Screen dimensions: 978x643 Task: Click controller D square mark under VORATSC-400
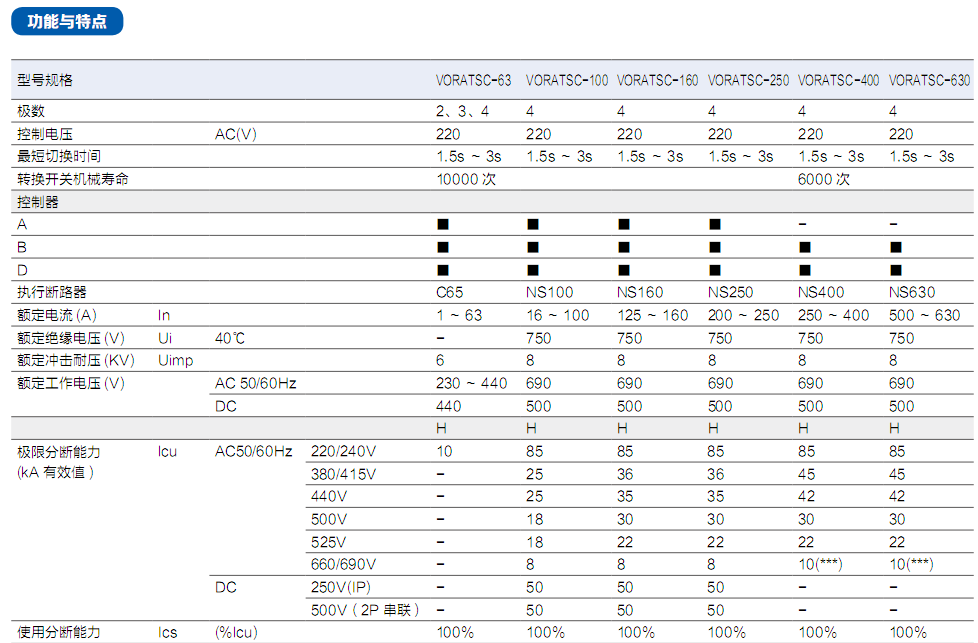pos(805,270)
